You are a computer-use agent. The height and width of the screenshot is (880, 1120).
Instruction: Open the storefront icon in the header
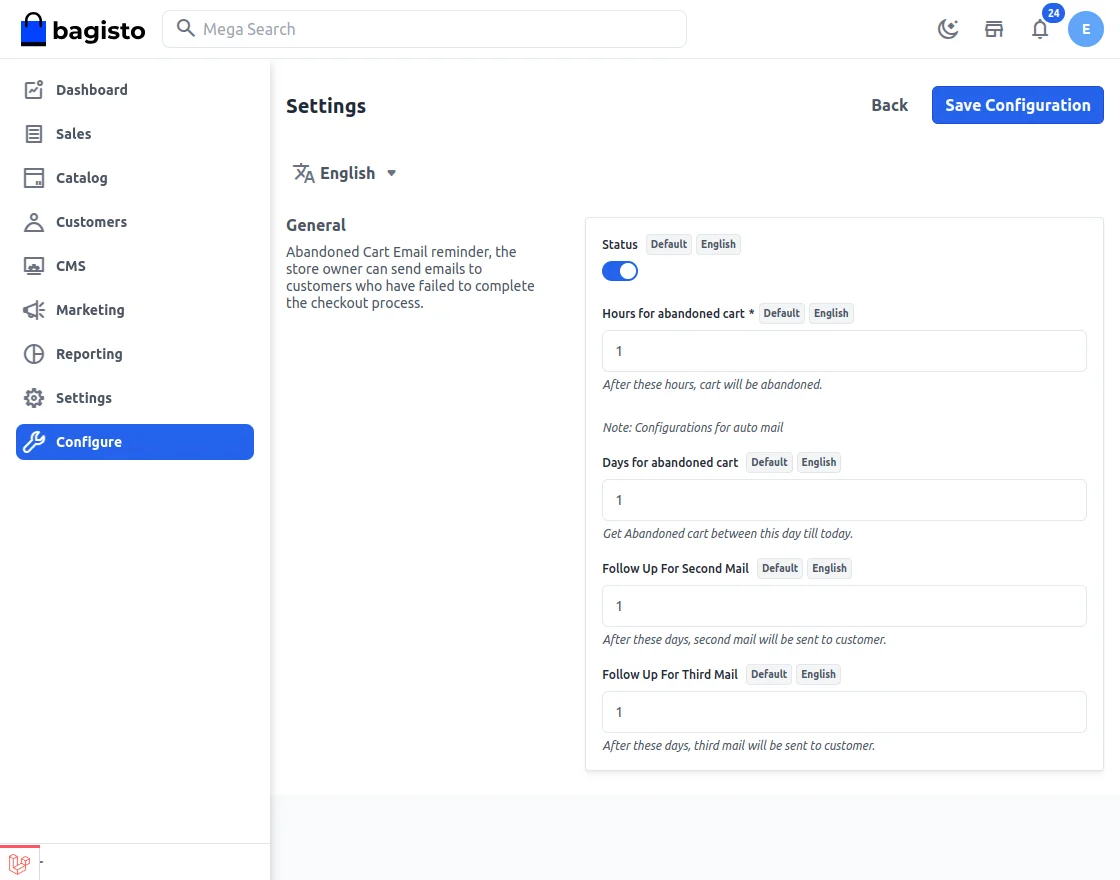point(994,29)
